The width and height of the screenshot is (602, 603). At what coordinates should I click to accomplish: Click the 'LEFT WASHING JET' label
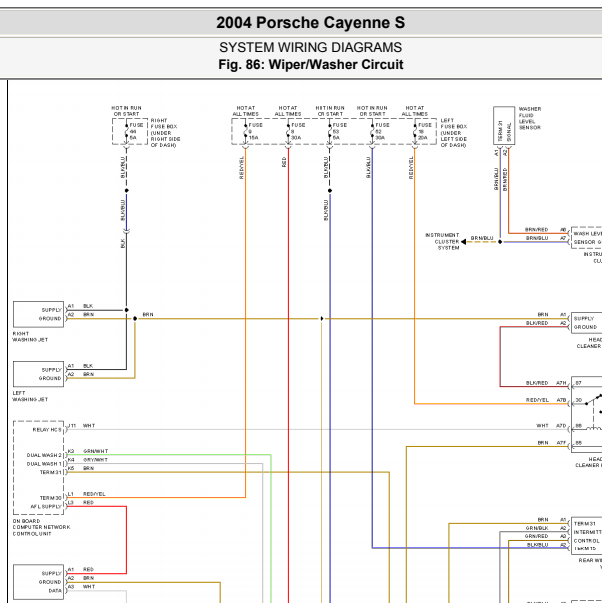coord(30,396)
